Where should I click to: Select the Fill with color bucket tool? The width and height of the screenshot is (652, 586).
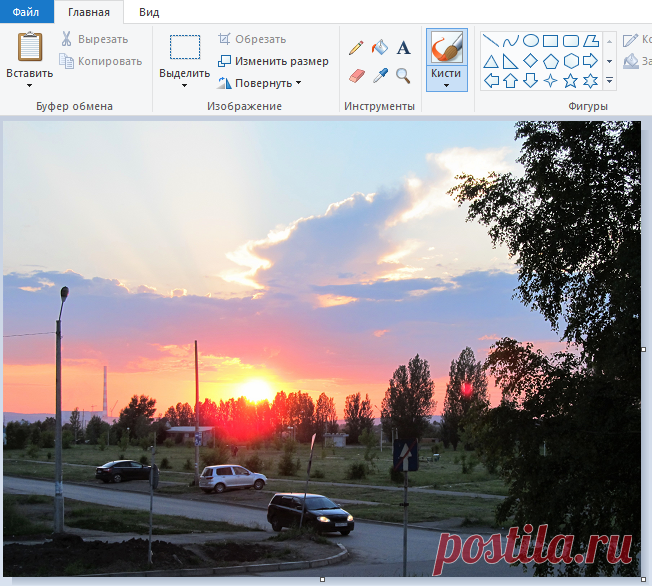380,47
